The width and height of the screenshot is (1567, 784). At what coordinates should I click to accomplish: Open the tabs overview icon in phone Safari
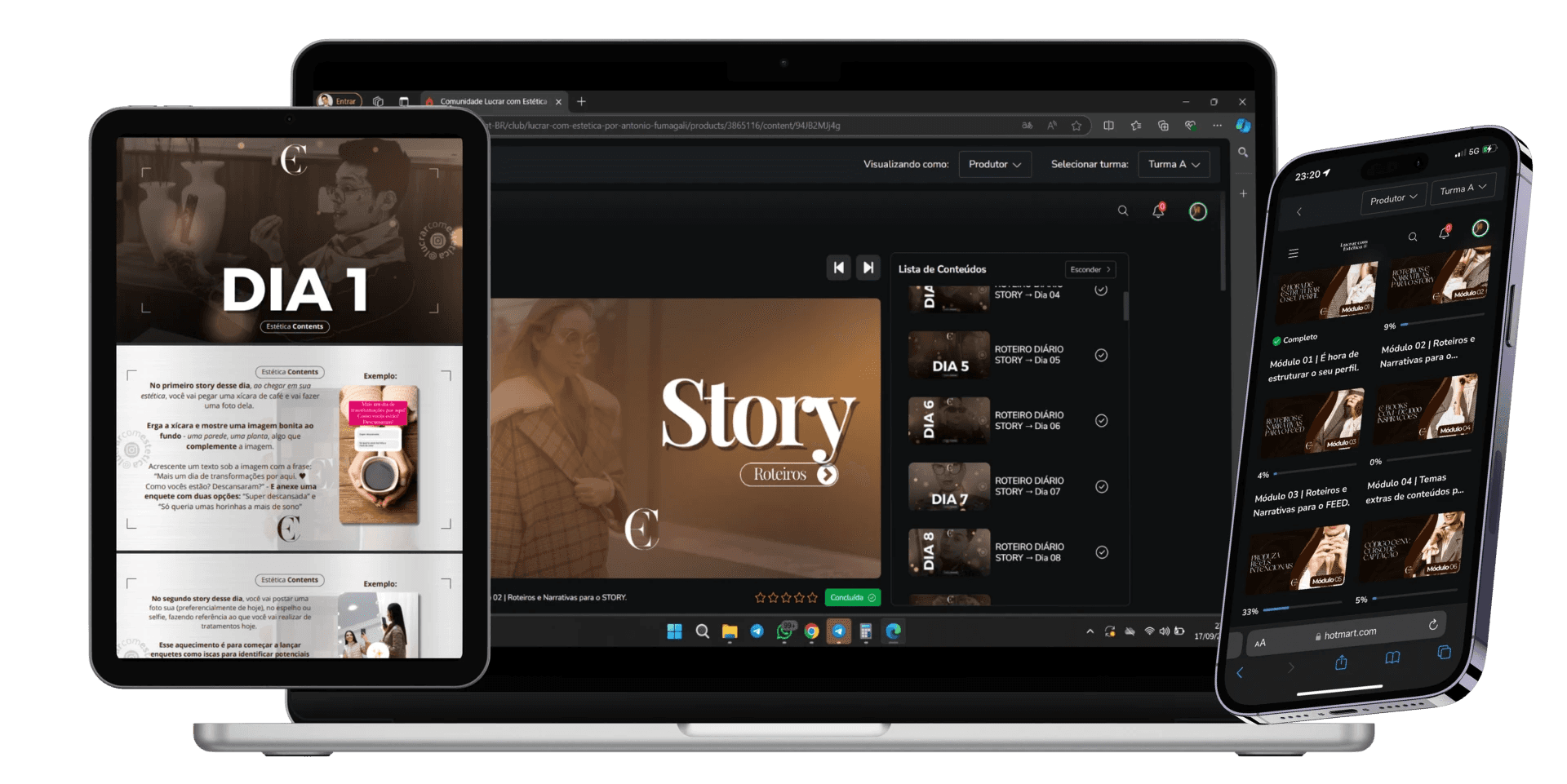(1444, 652)
